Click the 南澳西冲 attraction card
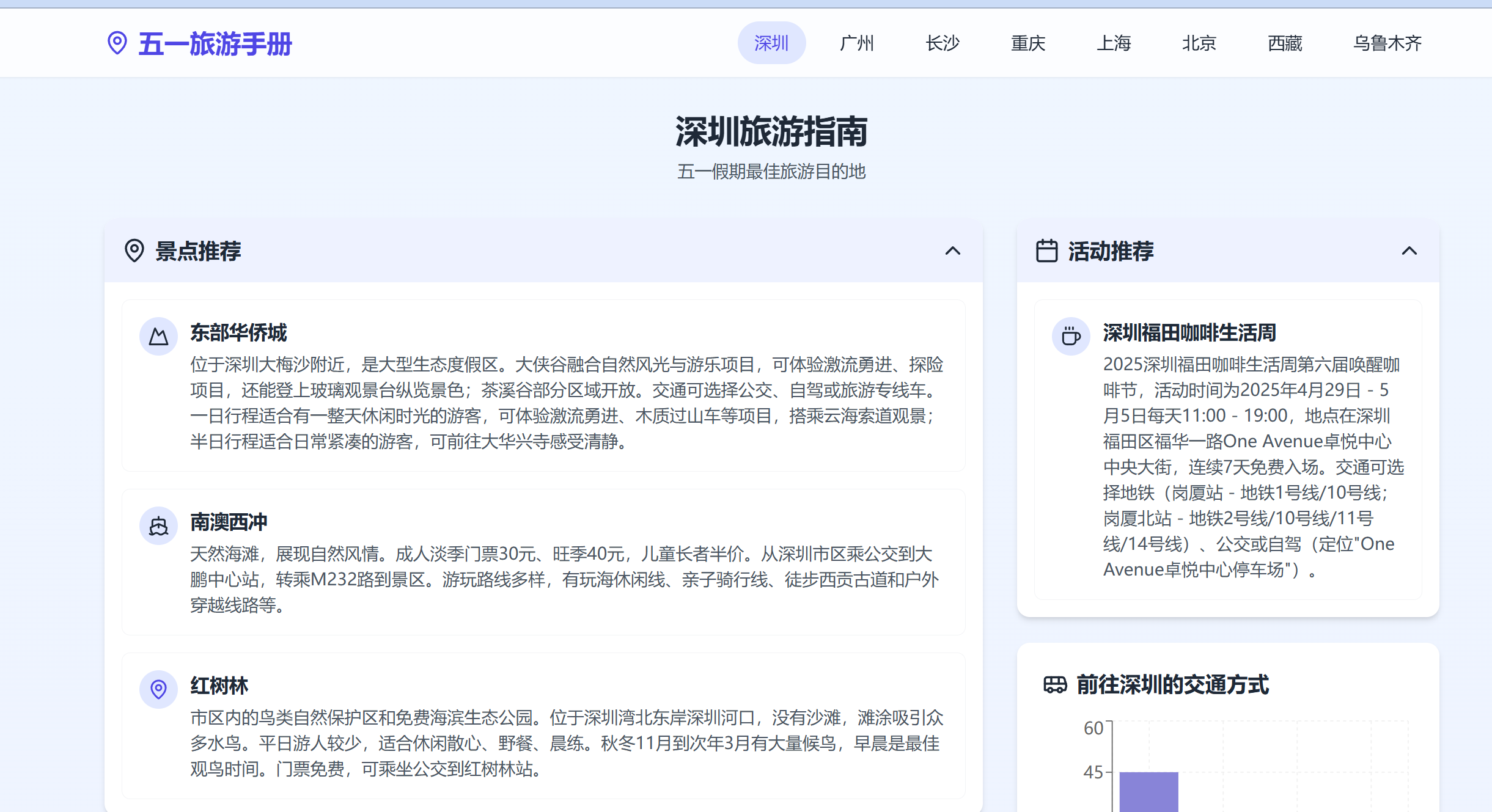 pos(543,562)
